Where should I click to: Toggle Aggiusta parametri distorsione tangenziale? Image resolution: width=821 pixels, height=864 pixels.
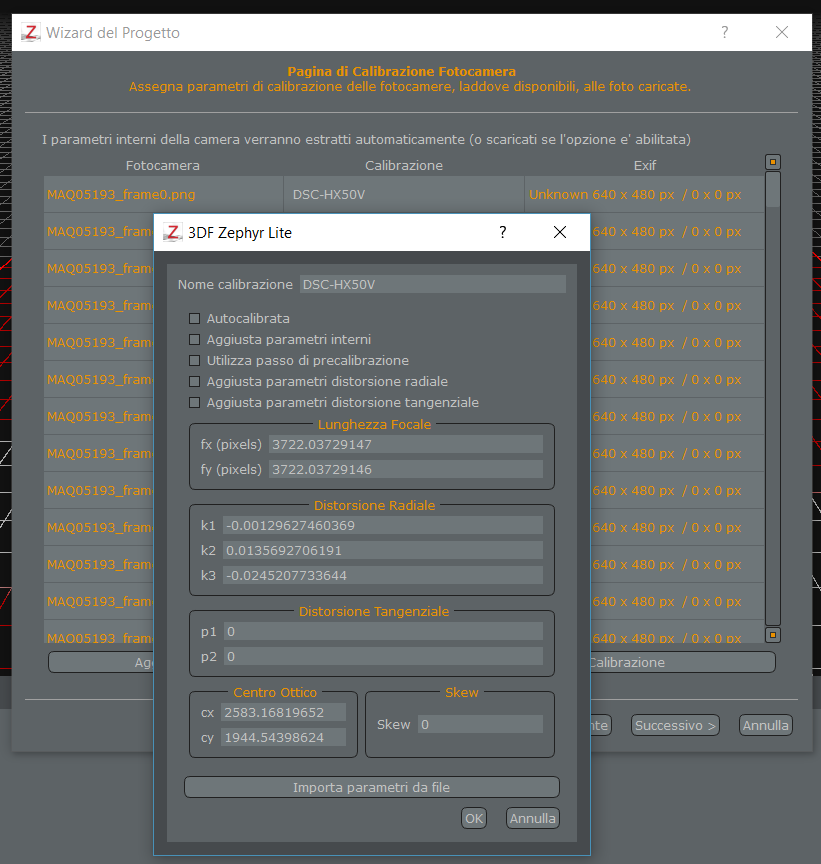tap(195, 402)
